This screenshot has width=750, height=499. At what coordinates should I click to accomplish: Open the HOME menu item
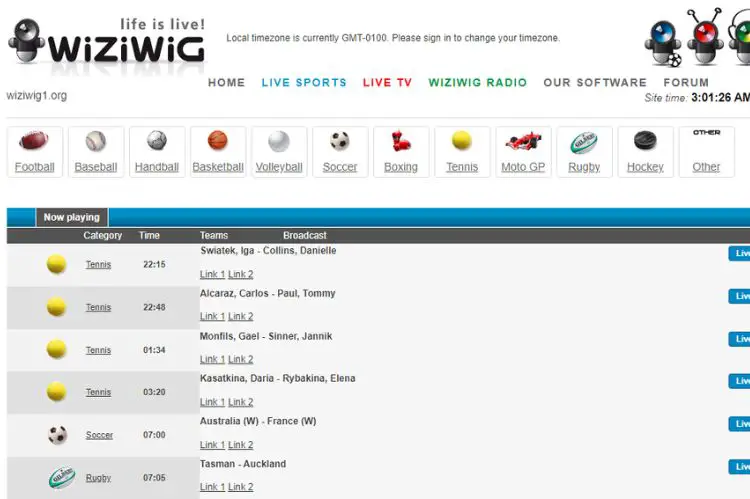coord(226,82)
